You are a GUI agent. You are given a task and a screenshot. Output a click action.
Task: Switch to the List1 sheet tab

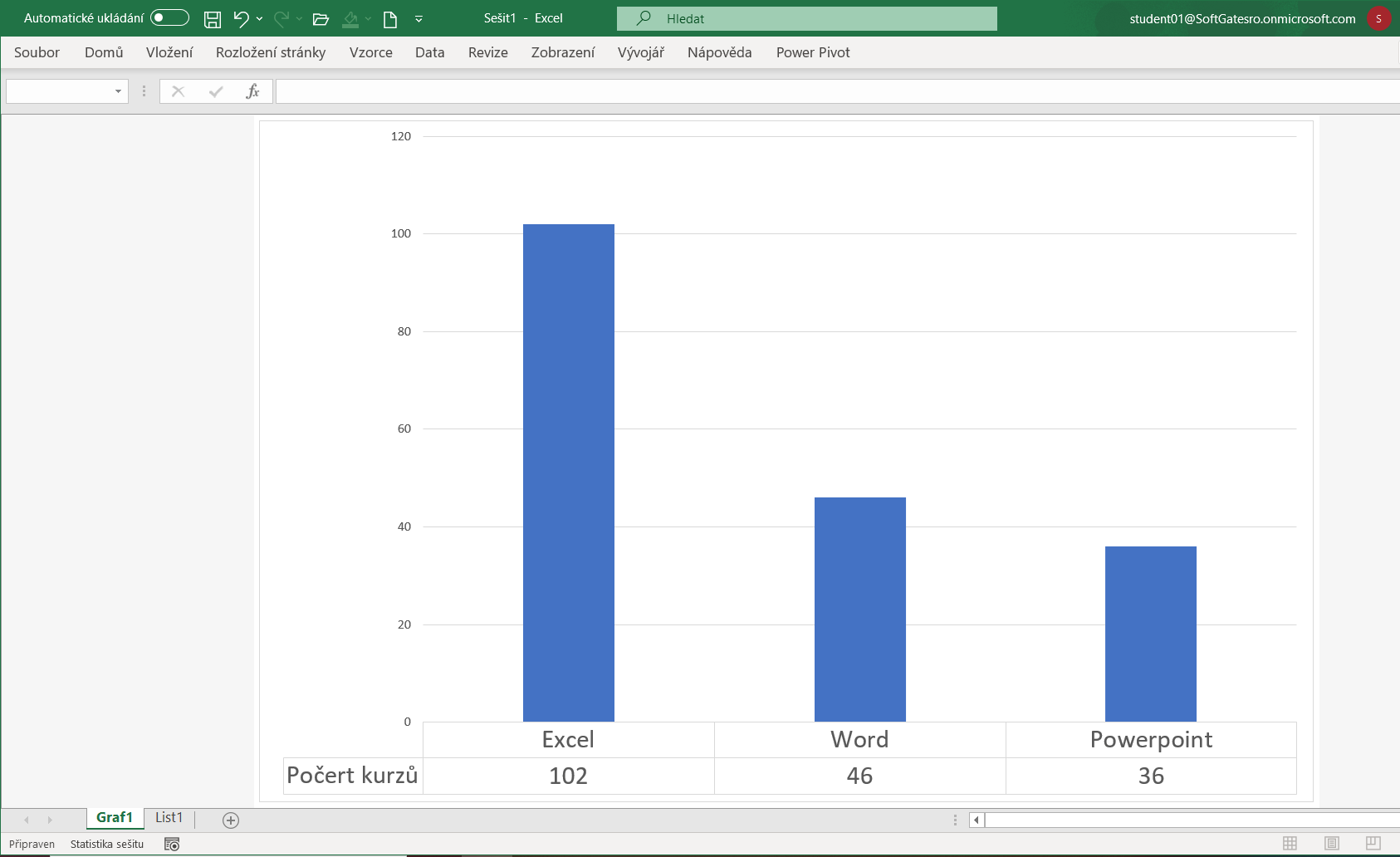(169, 818)
